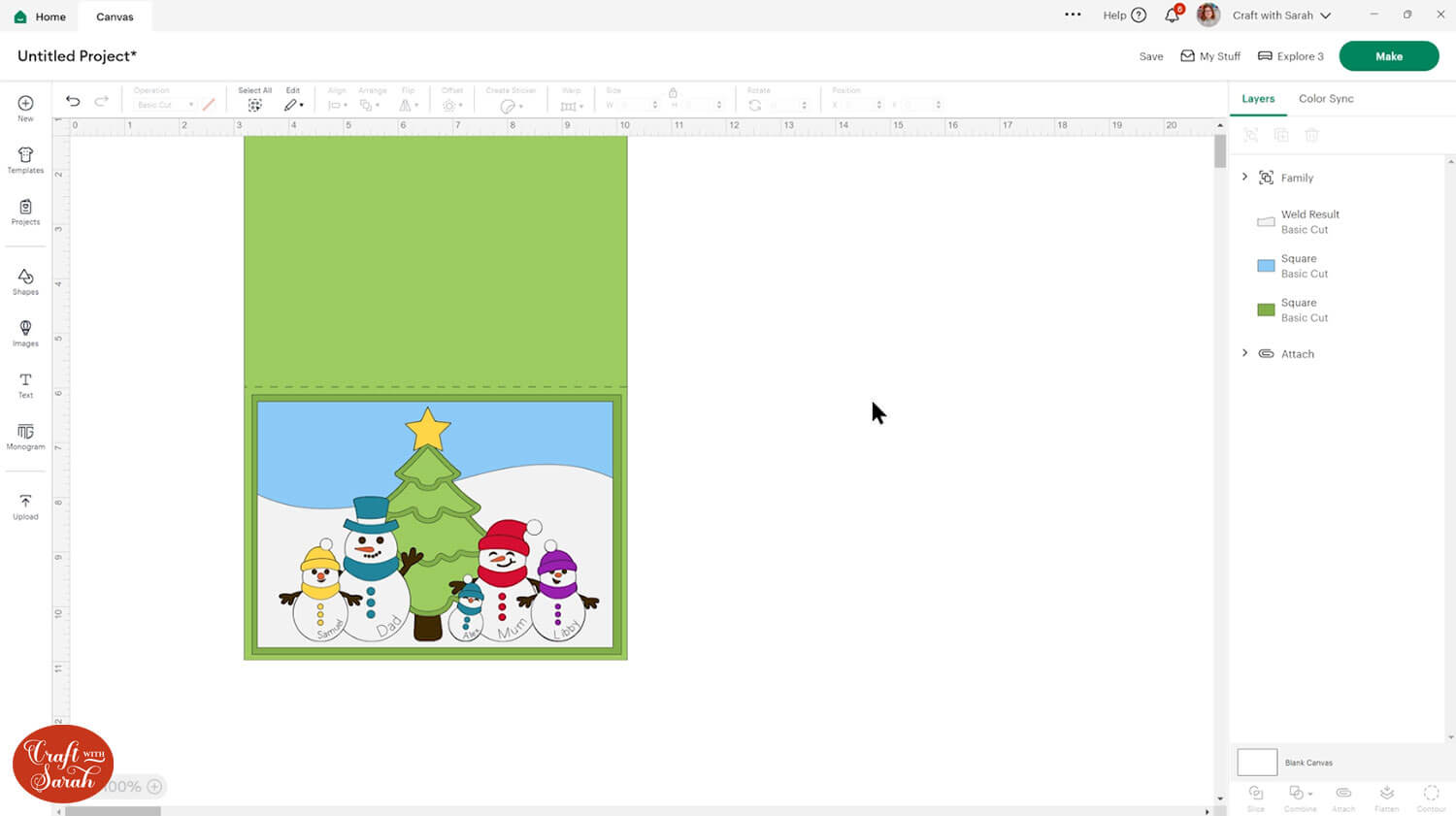Open the Images library
The width and height of the screenshot is (1456, 816).
tap(25, 333)
